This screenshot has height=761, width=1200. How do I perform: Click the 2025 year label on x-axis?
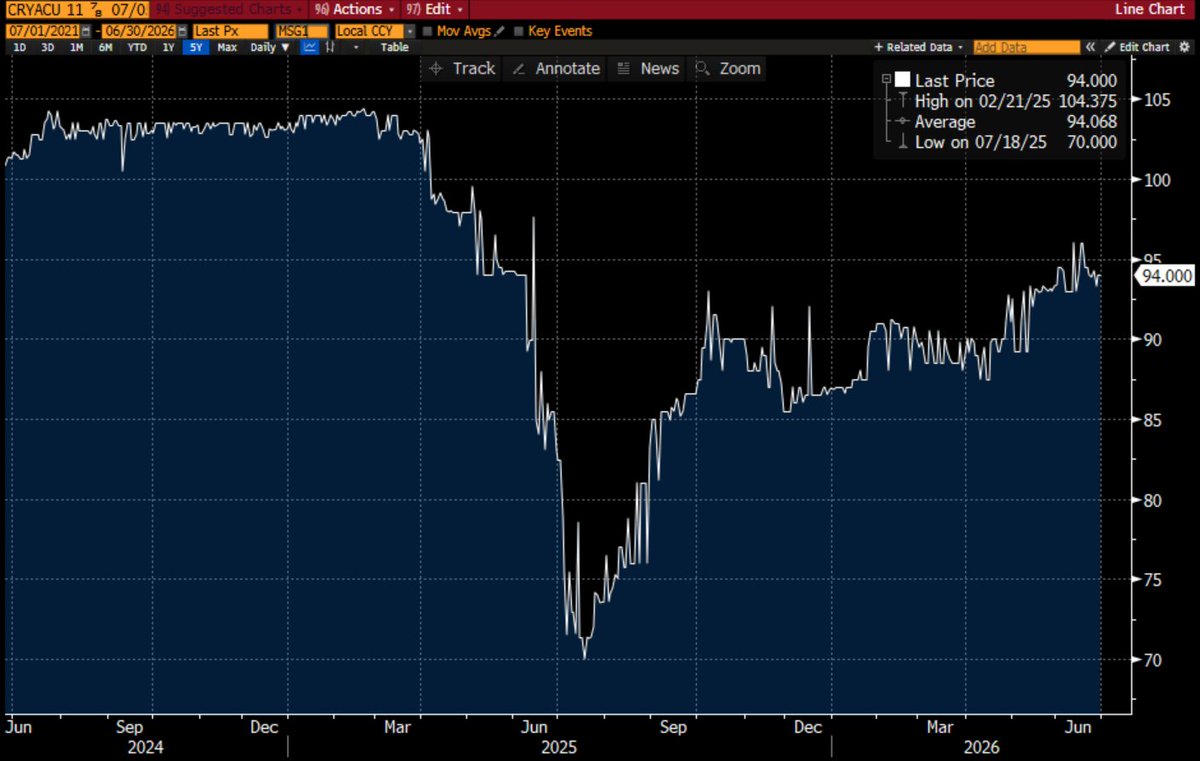coord(559,747)
